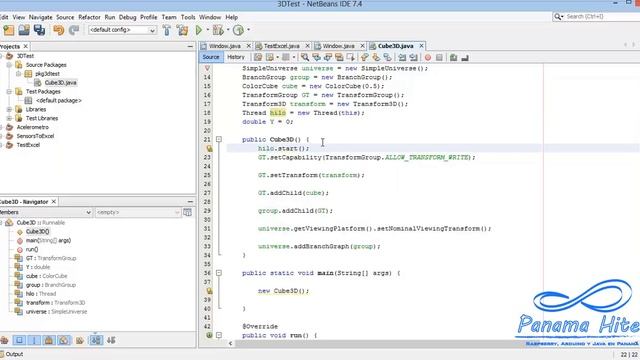Click Clean and Build Project icon
This screenshot has width=640, height=360.
click(x=182, y=30)
